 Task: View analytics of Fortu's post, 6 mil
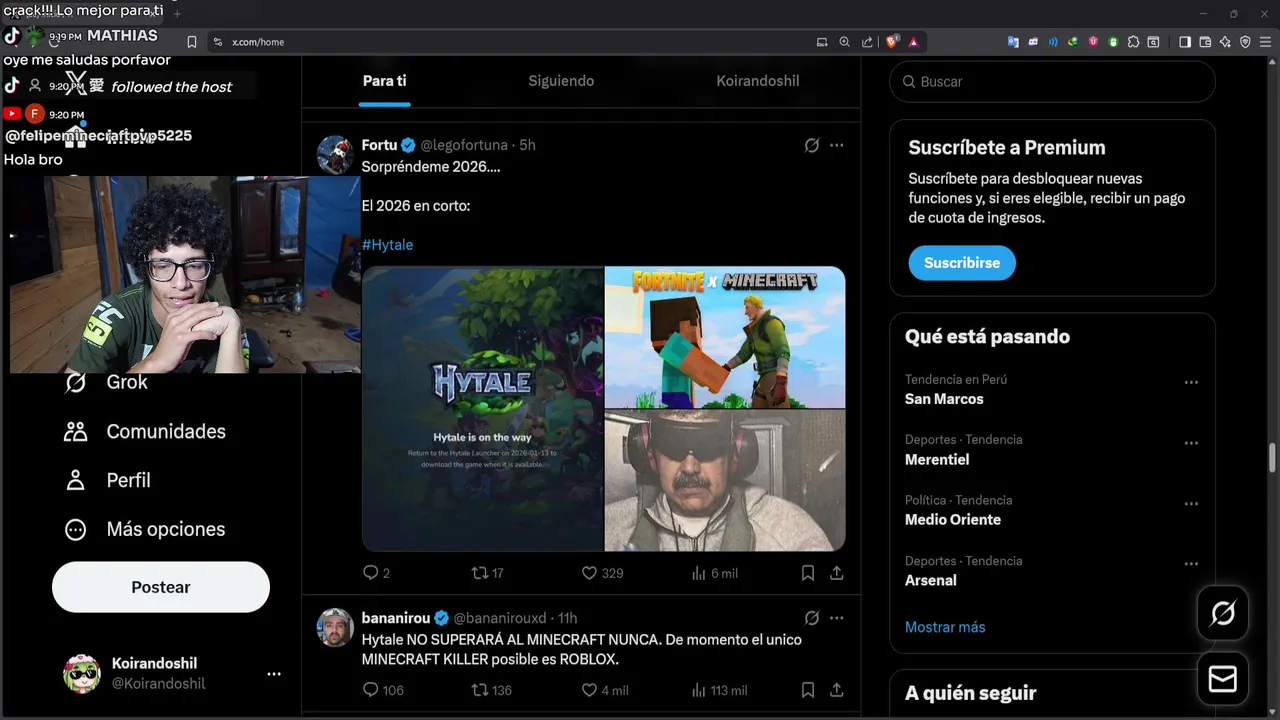[x=714, y=573]
